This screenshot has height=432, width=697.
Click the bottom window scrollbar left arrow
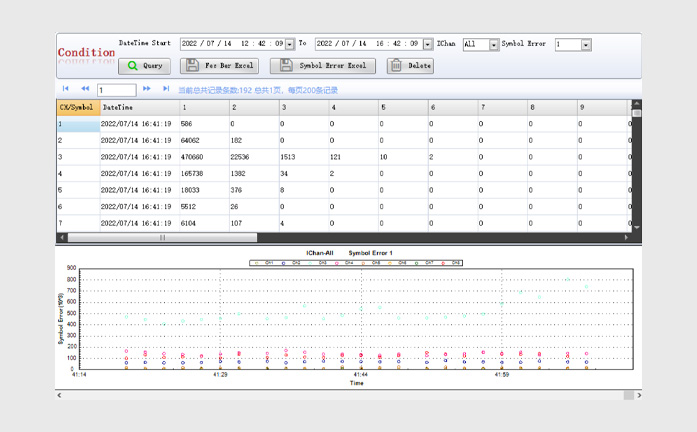click(x=60, y=395)
